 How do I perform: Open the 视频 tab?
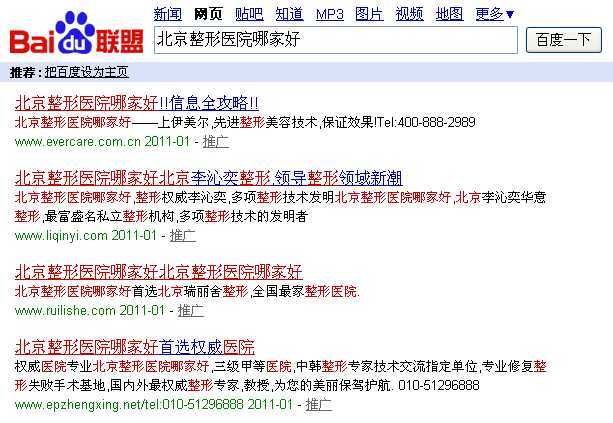click(409, 14)
